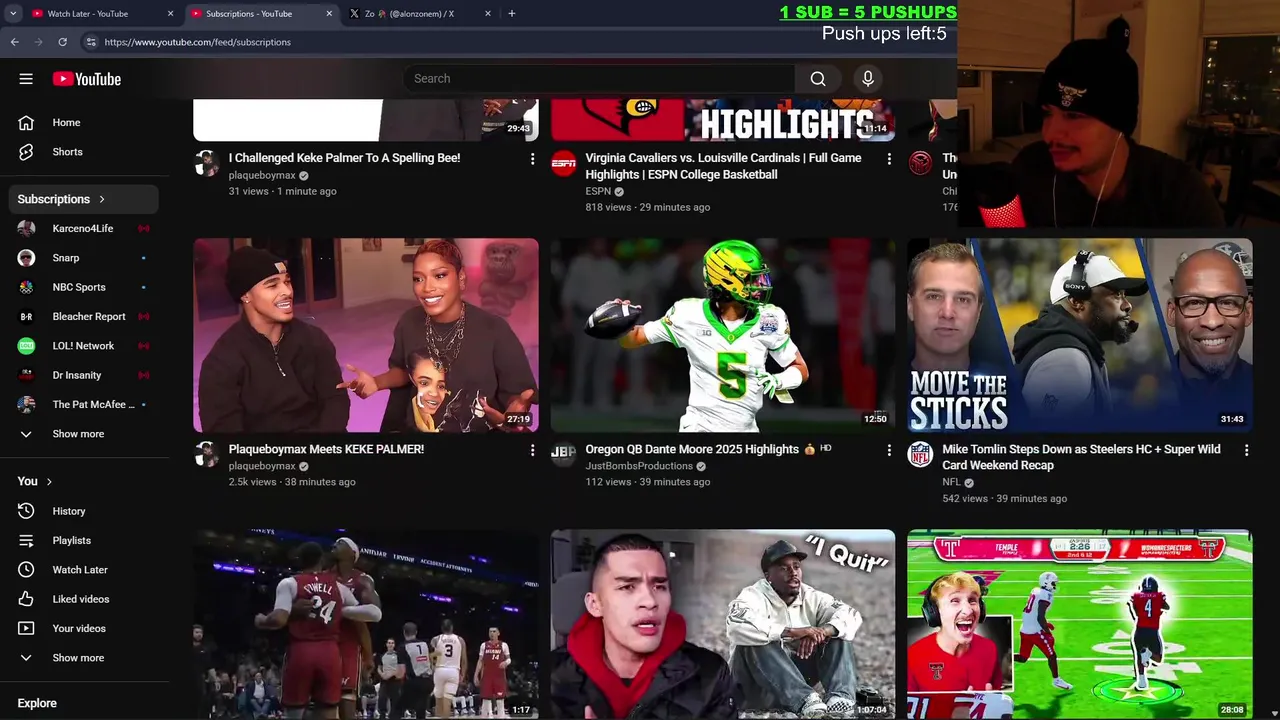
Task: Open Snarp channel
Action: tap(83, 258)
